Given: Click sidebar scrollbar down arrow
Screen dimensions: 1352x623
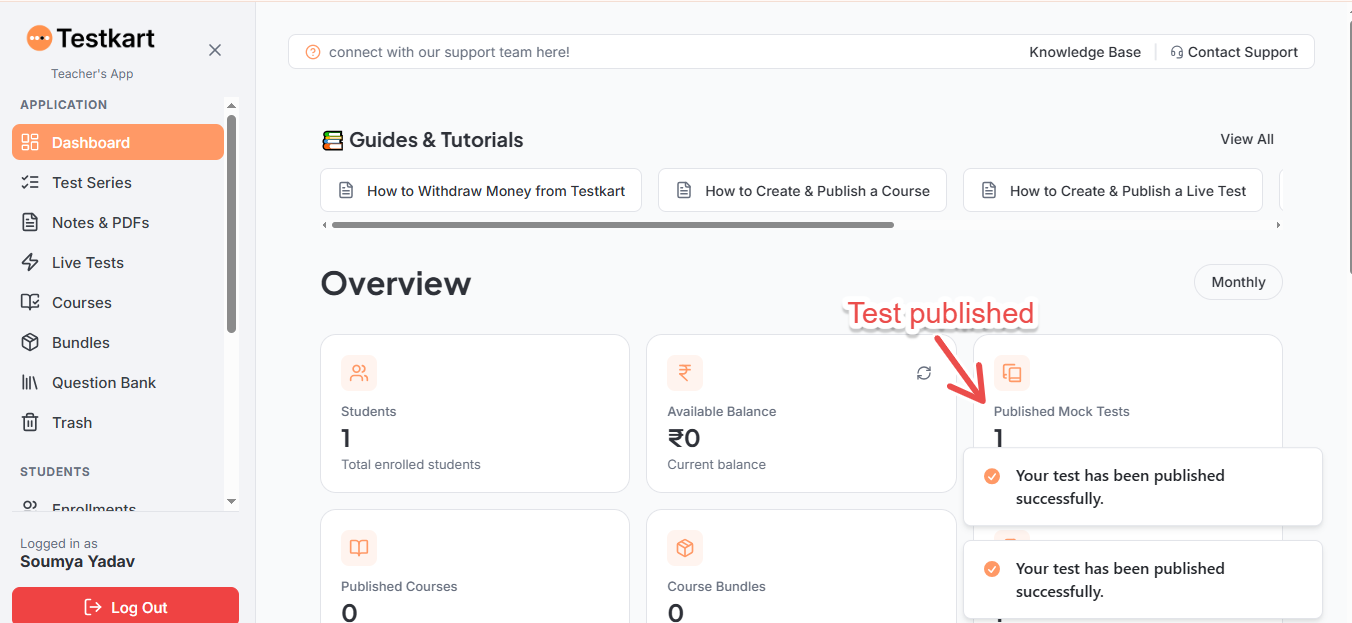Looking at the screenshot, I should (231, 501).
